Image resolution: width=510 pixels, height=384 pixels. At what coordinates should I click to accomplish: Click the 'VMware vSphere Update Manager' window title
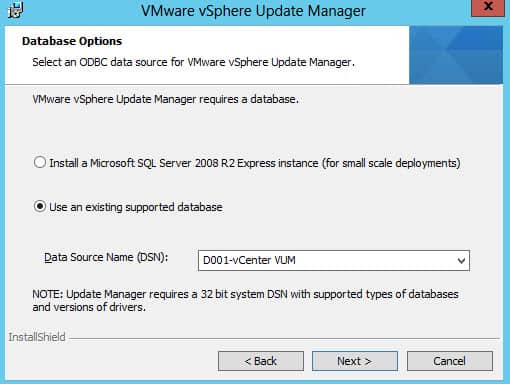[x=253, y=11]
